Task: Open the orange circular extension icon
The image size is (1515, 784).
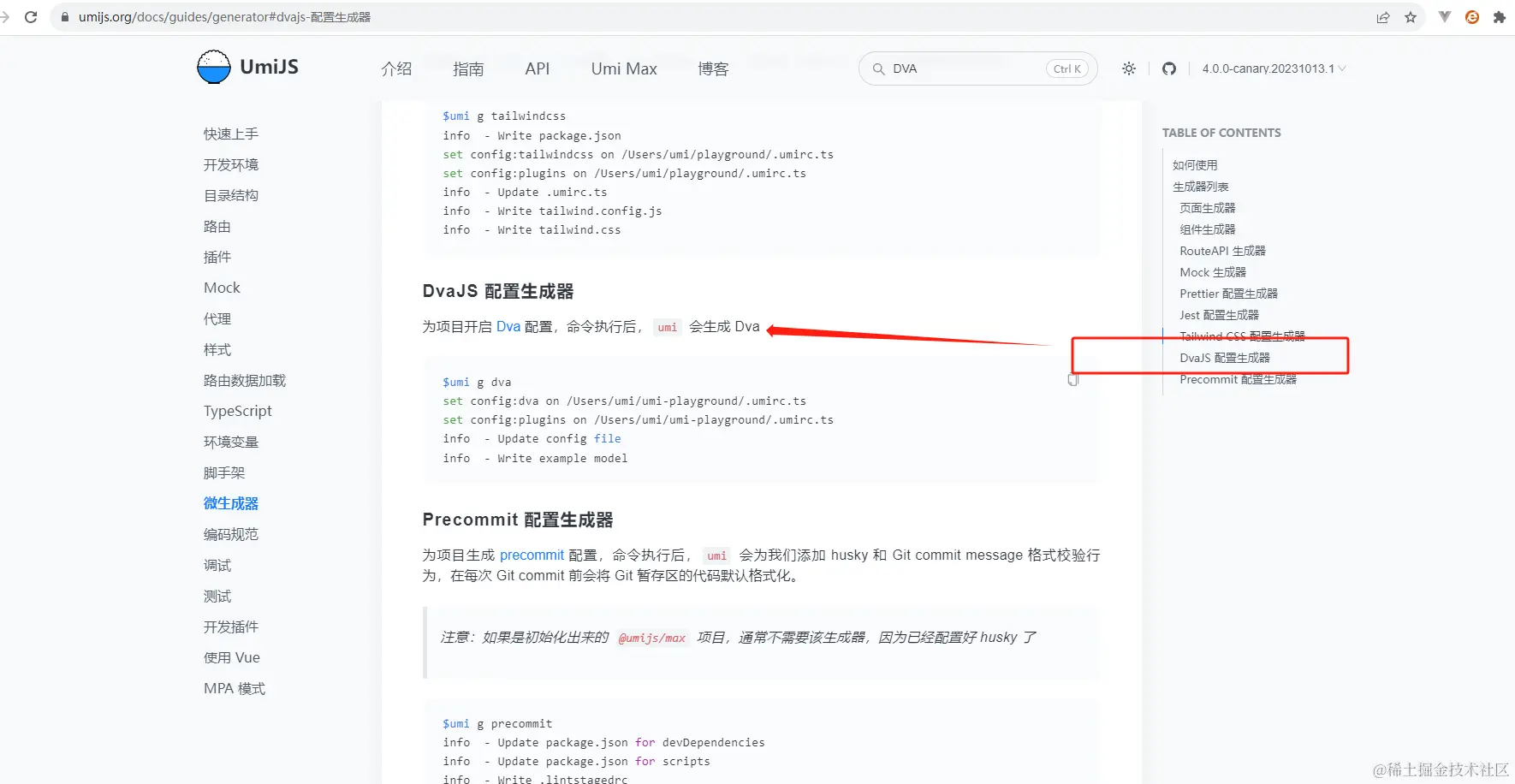Action: coord(1472,17)
